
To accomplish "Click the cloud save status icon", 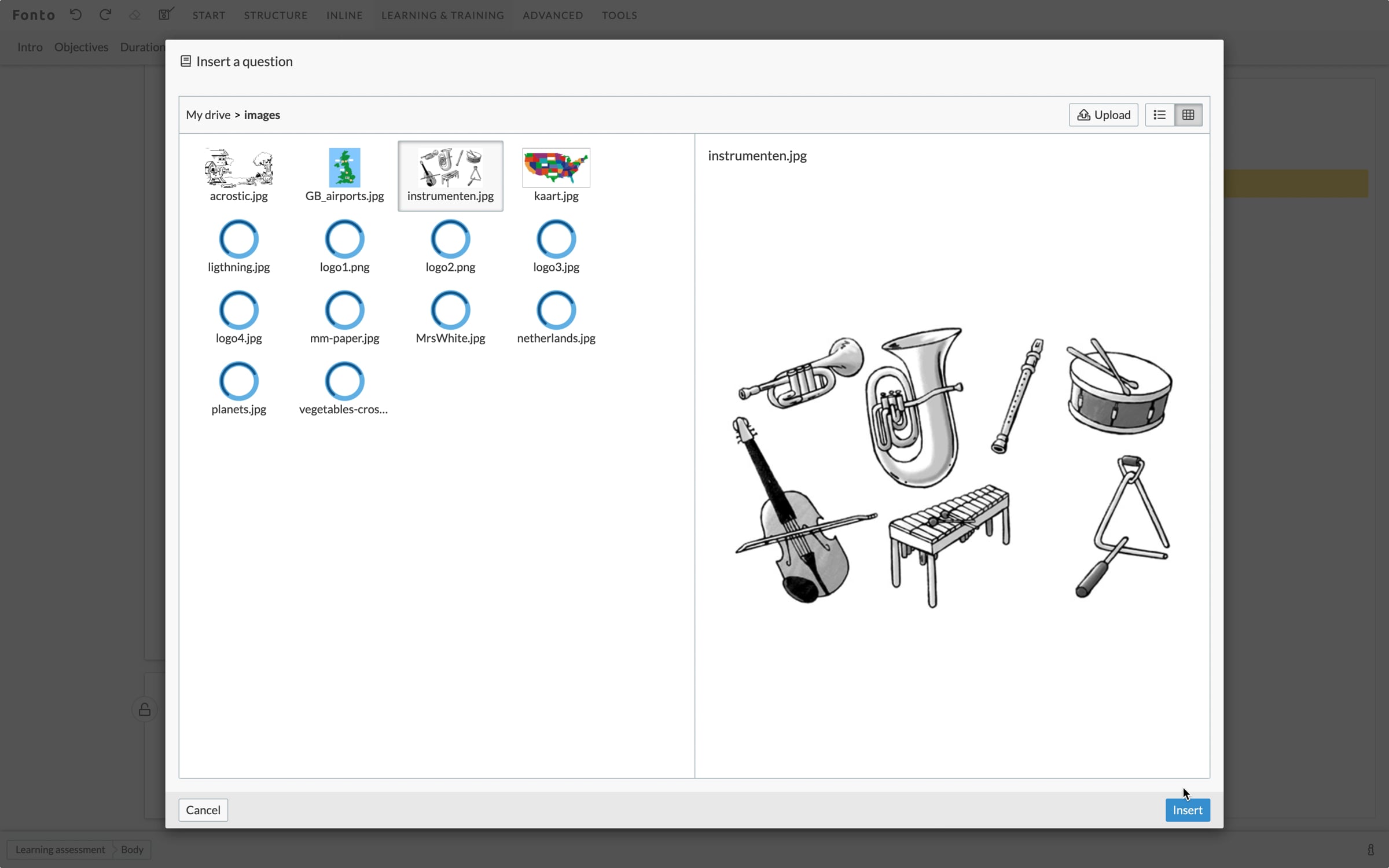I will [134, 15].
